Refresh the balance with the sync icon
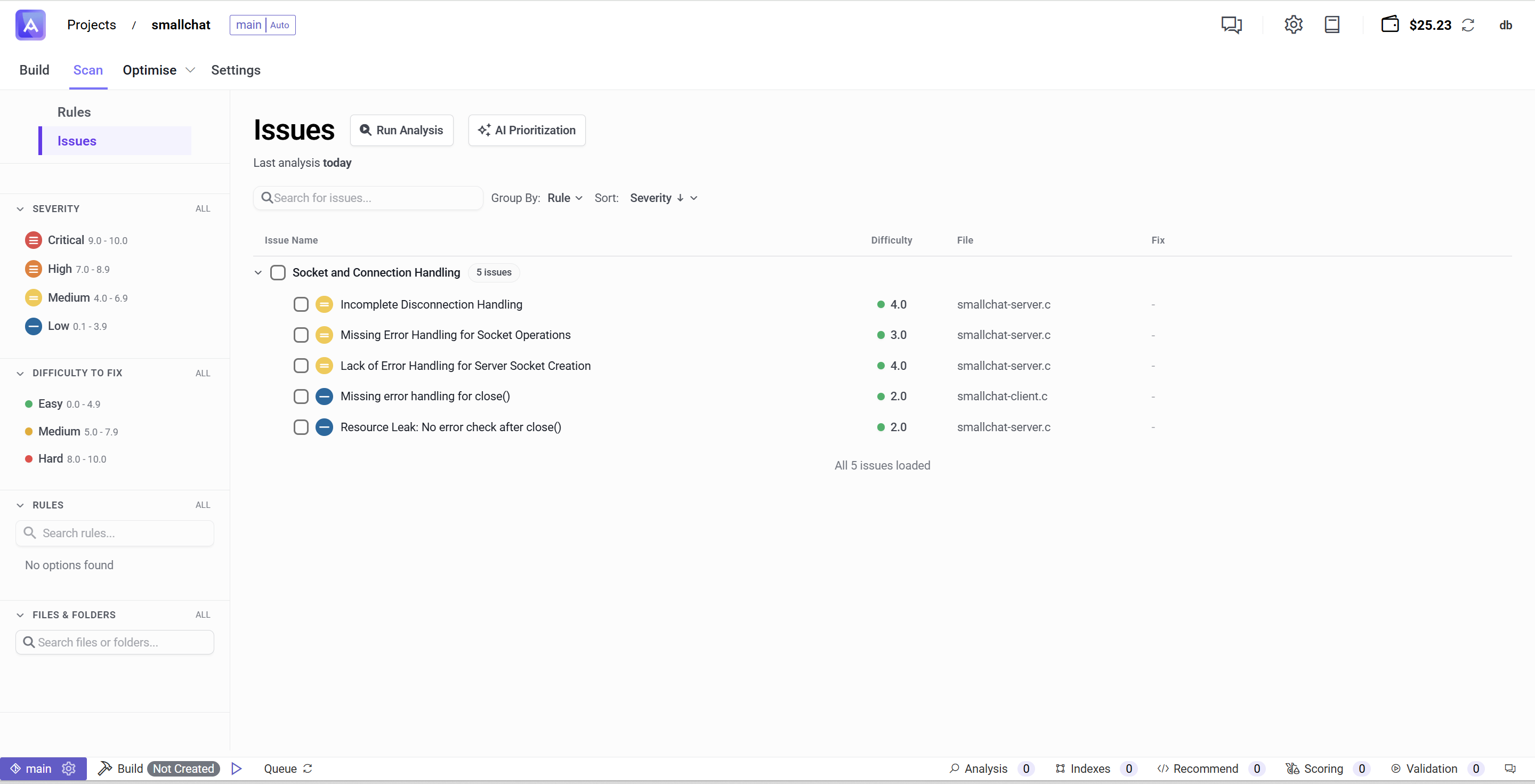 tap(1468, 25)
